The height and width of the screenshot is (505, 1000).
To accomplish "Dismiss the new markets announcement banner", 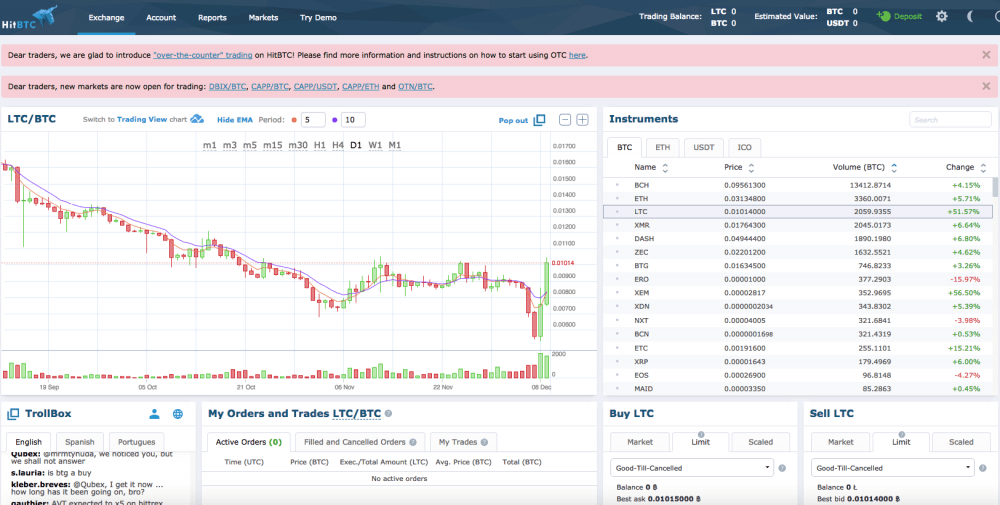I will [x=986, y=86].
